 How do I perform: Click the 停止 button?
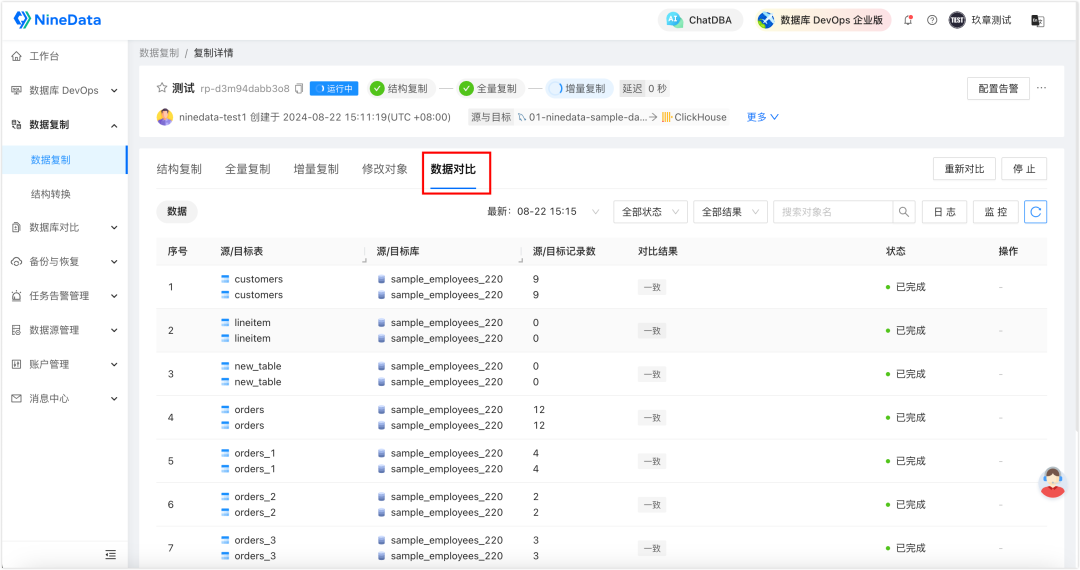pyautogui.click(x=1024, y=169)
